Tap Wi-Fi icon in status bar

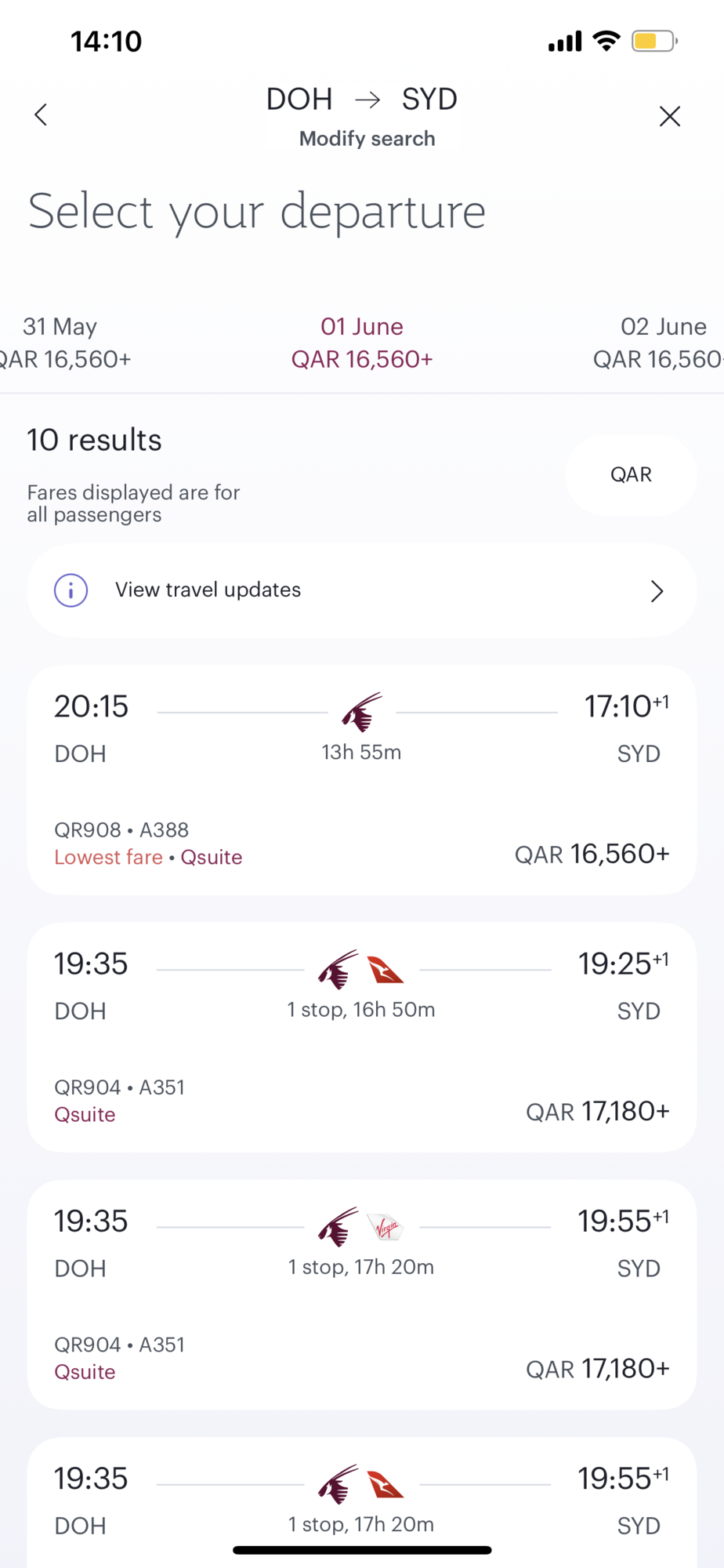(x=606, y=41)
